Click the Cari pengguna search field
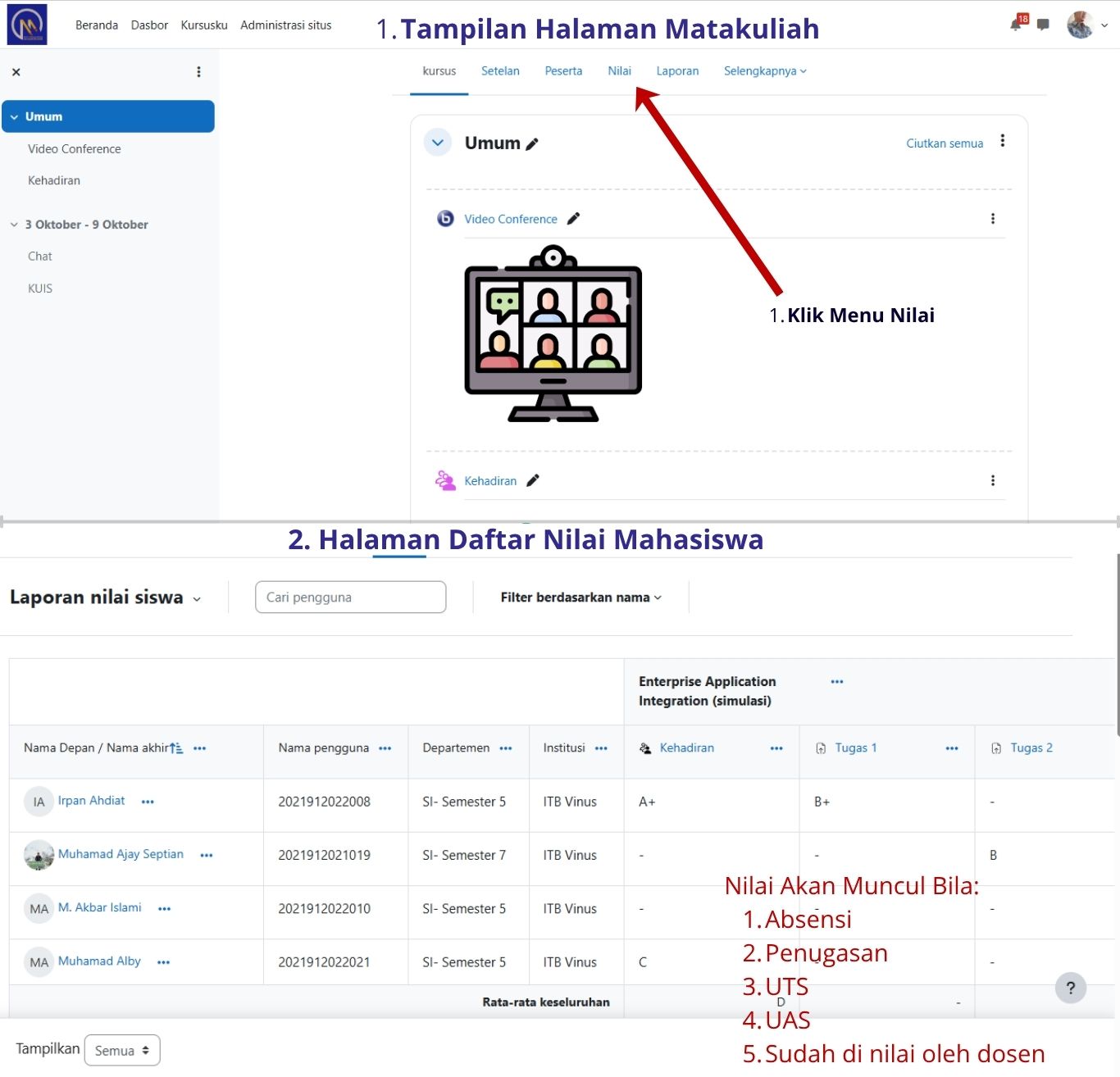Viewport: 1120px width, 1077px height. pyautogui.click(x=350, y=598)
